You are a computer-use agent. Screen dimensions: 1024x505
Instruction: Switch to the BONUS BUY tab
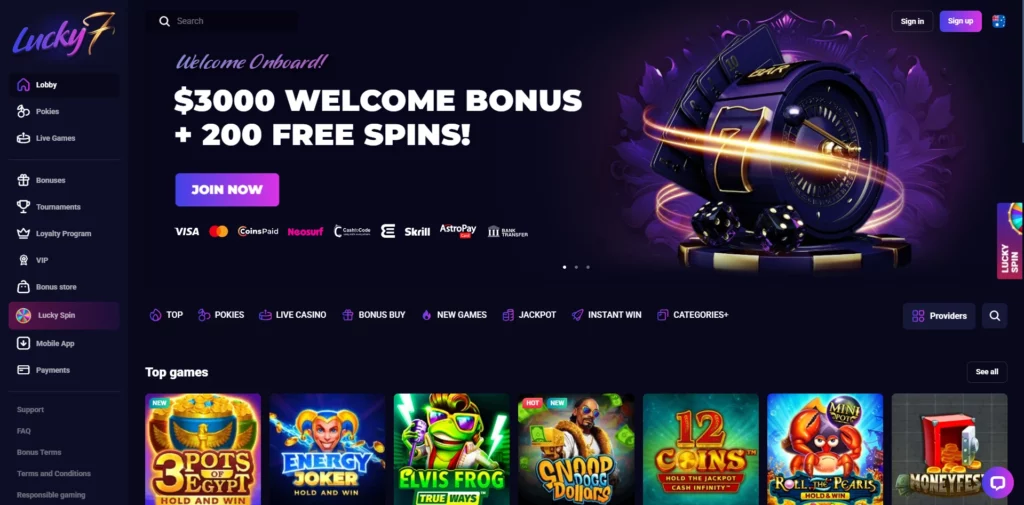[374, 315]
